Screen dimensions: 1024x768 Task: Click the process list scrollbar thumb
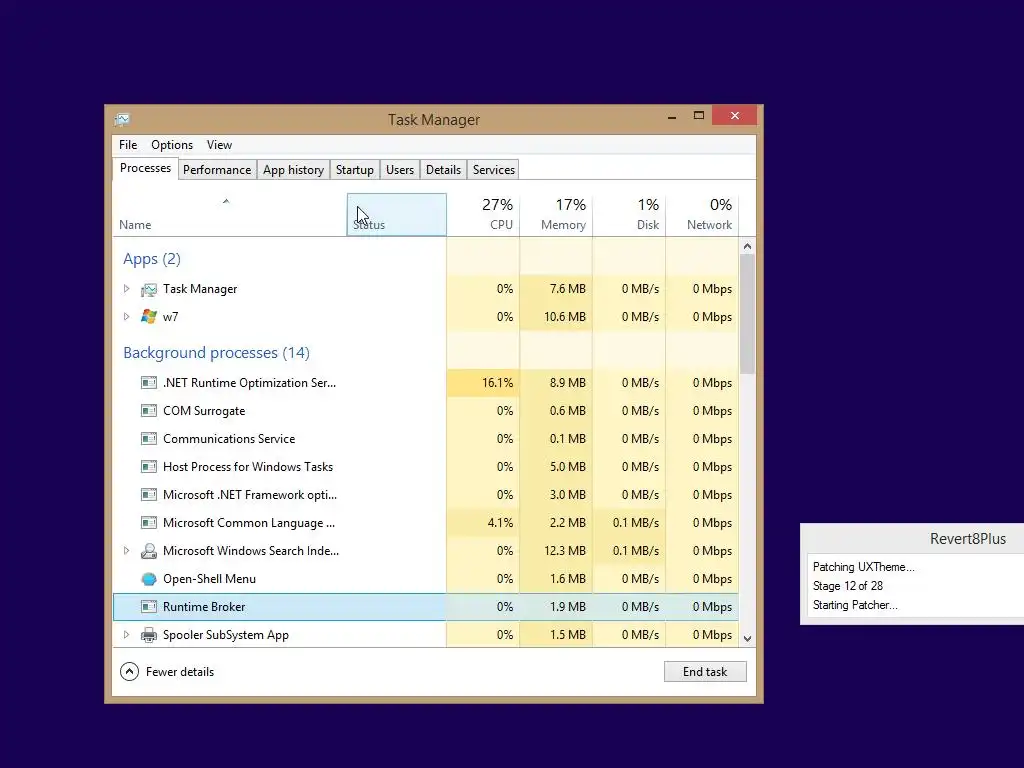tap(748, 313)
